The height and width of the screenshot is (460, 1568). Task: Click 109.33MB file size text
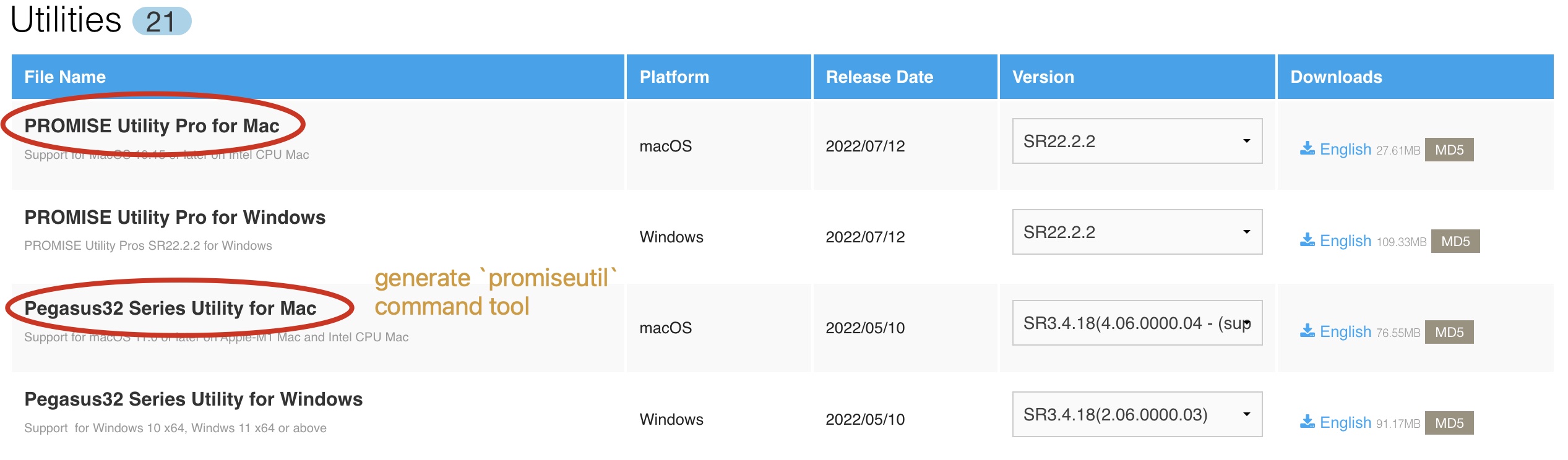1401,242
